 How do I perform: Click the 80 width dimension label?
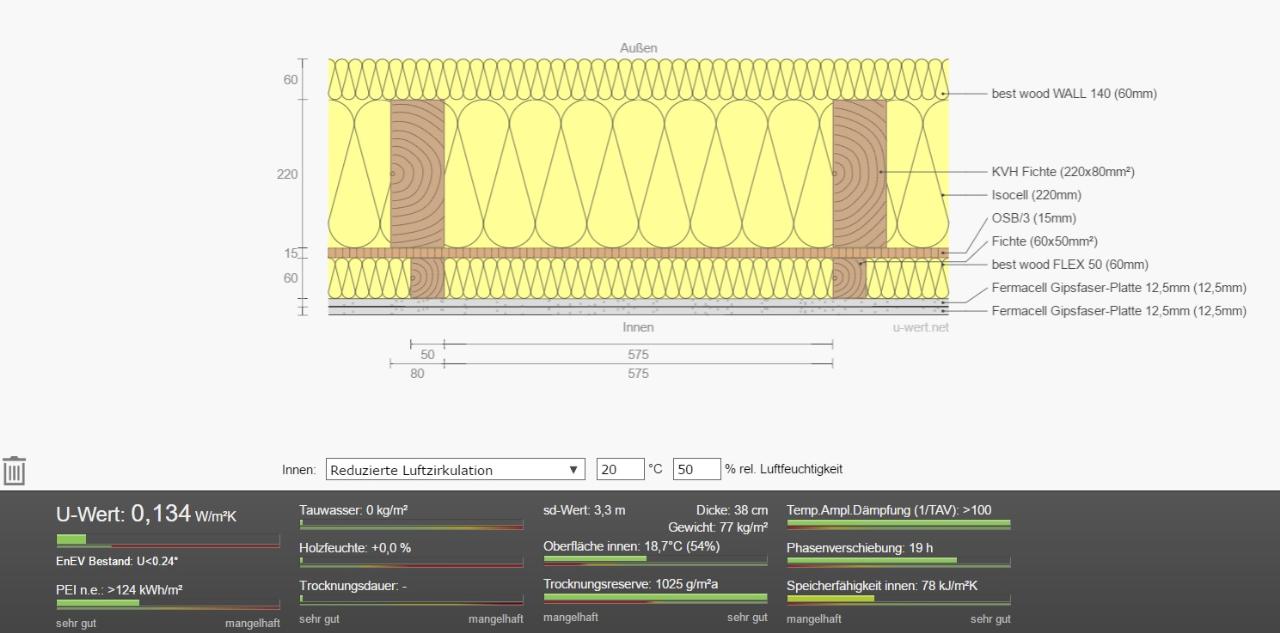coord(417,374)
